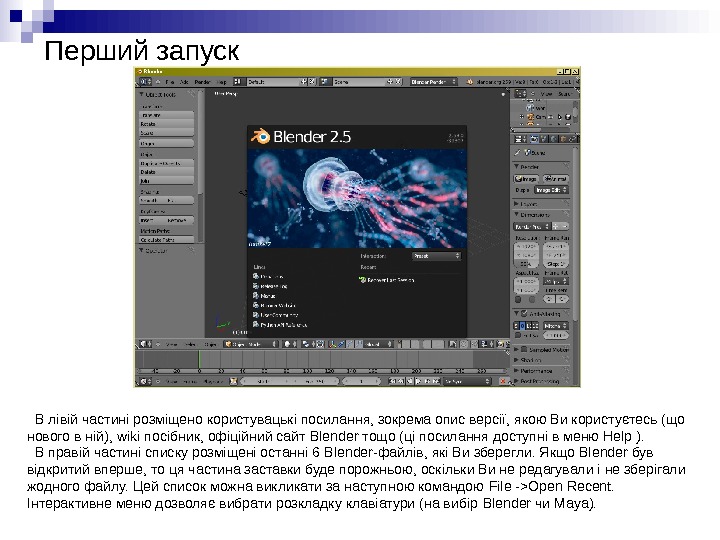Screen dimensions: 720x540
Task: Open the No Sync playback dropdown
Action: (467, 381)
